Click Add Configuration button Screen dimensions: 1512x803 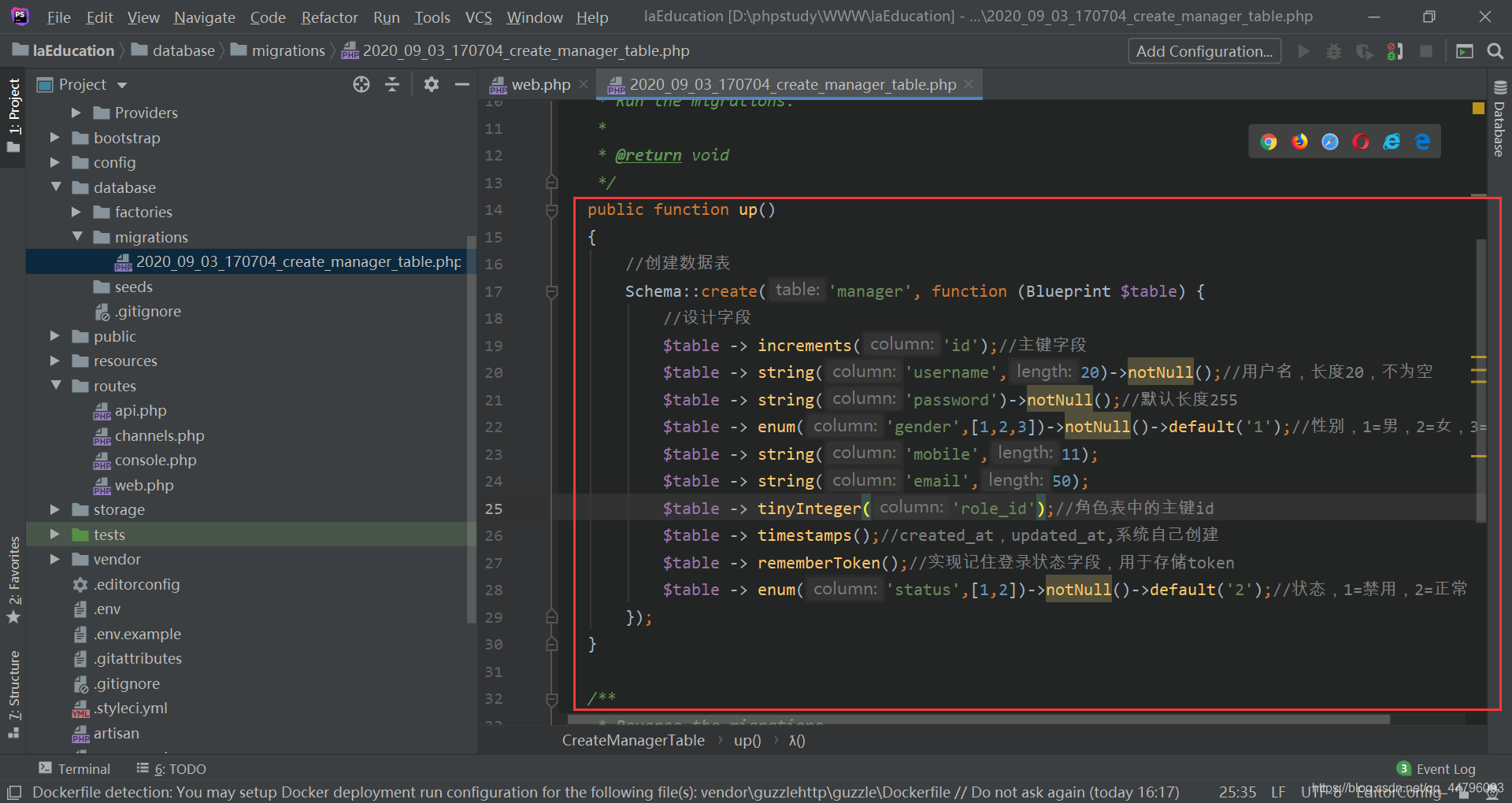pos(1204,51)
